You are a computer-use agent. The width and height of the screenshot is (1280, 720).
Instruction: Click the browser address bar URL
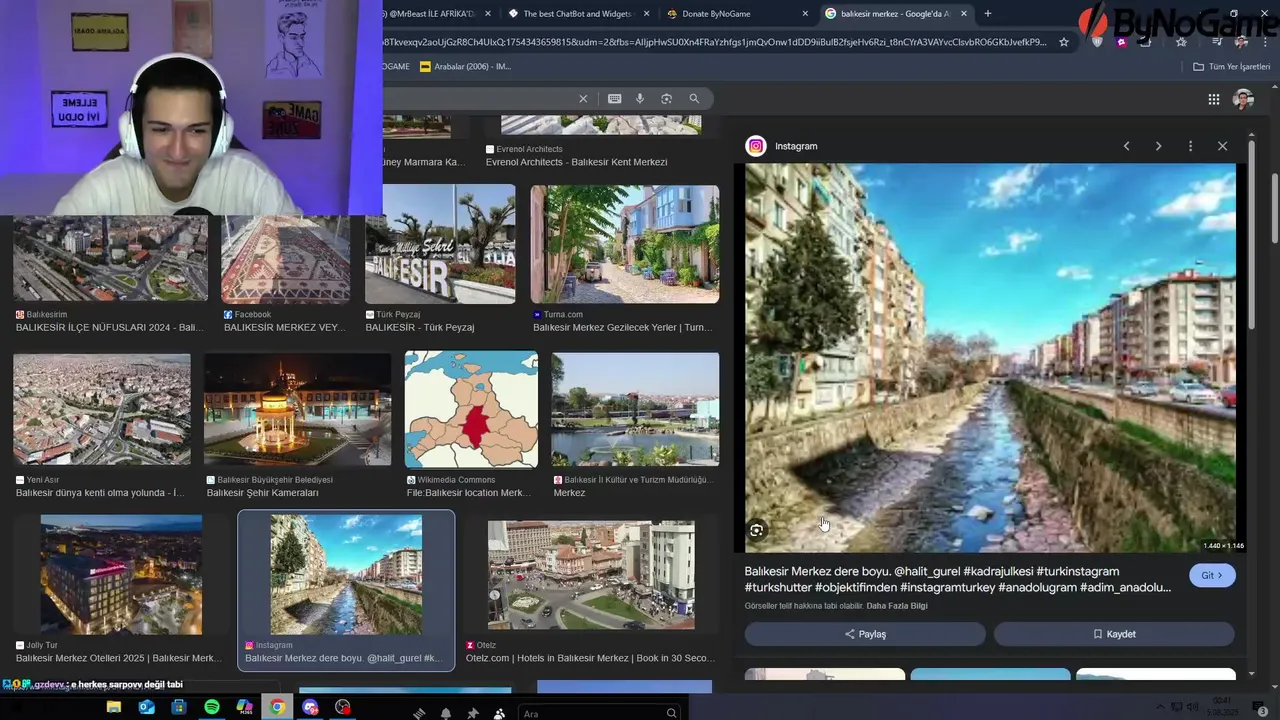pyautogui.click(x=715, y=42)
